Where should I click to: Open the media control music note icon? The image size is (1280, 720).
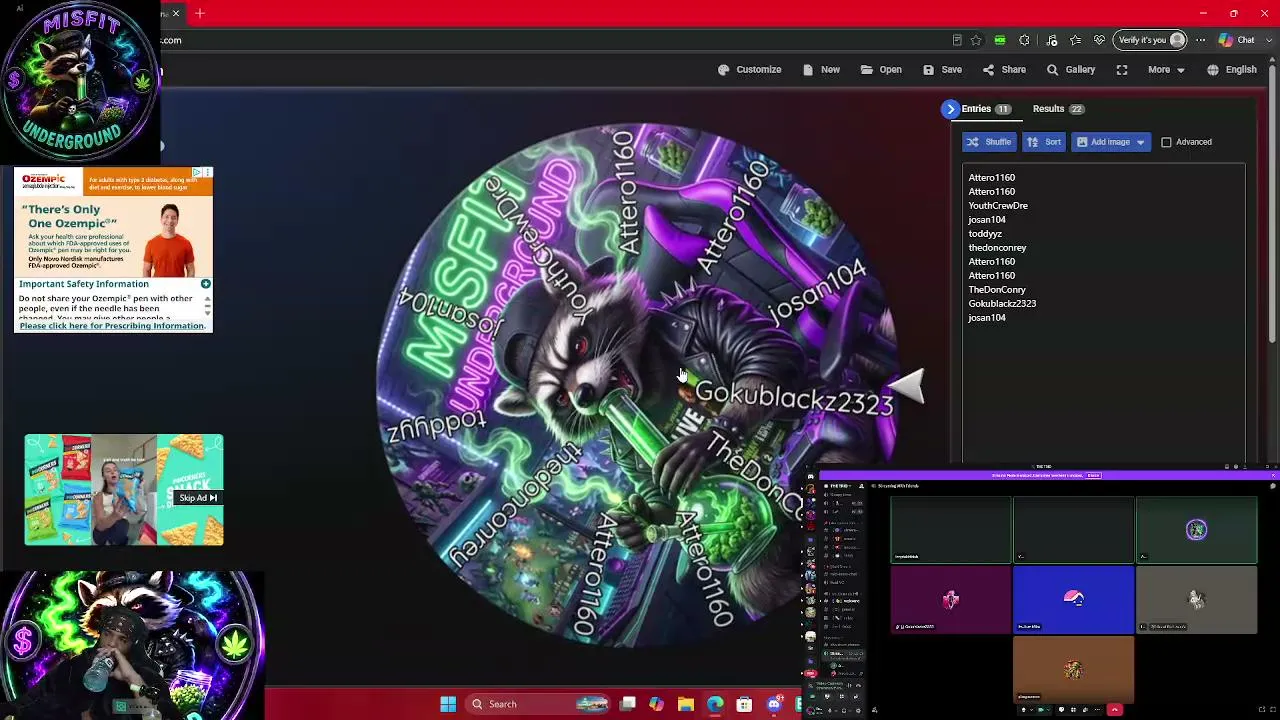[1051, 40]
